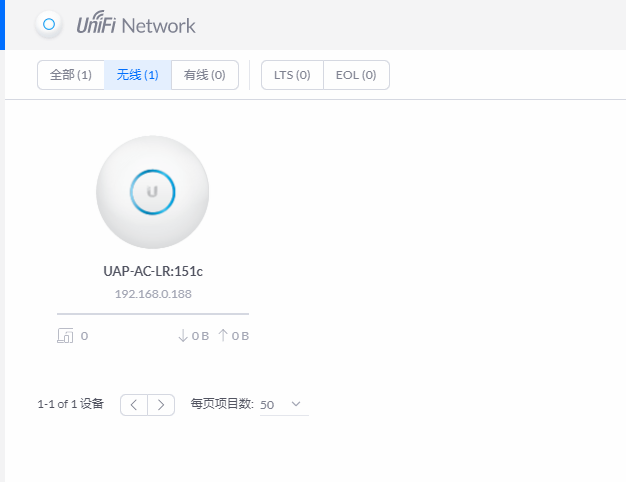This screenshot has width=626, height=482.
Task: Click the upload 0 B value
Action: (240, 336)
